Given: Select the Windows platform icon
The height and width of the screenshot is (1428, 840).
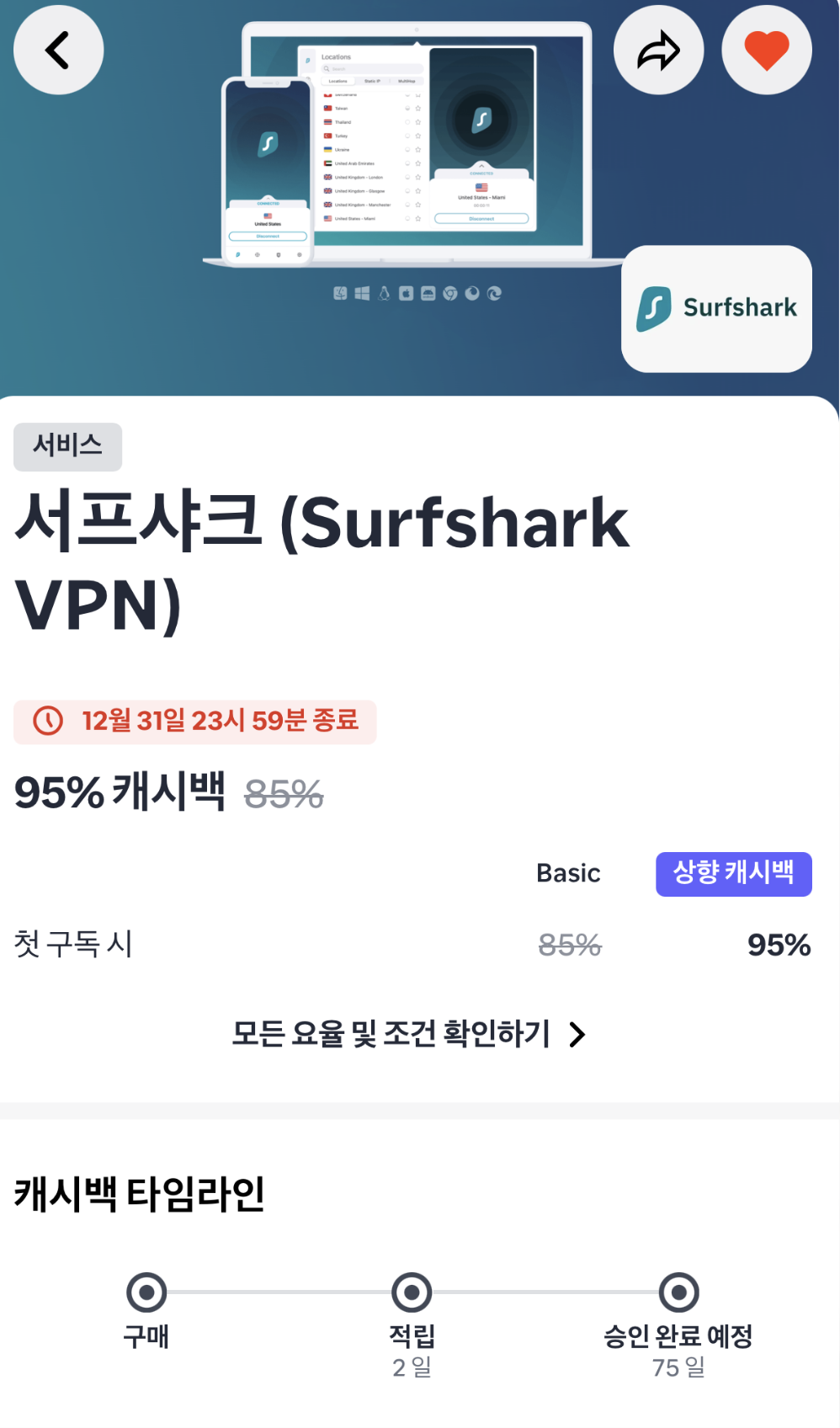Looking at the screenshot, I should pos(361,293).
